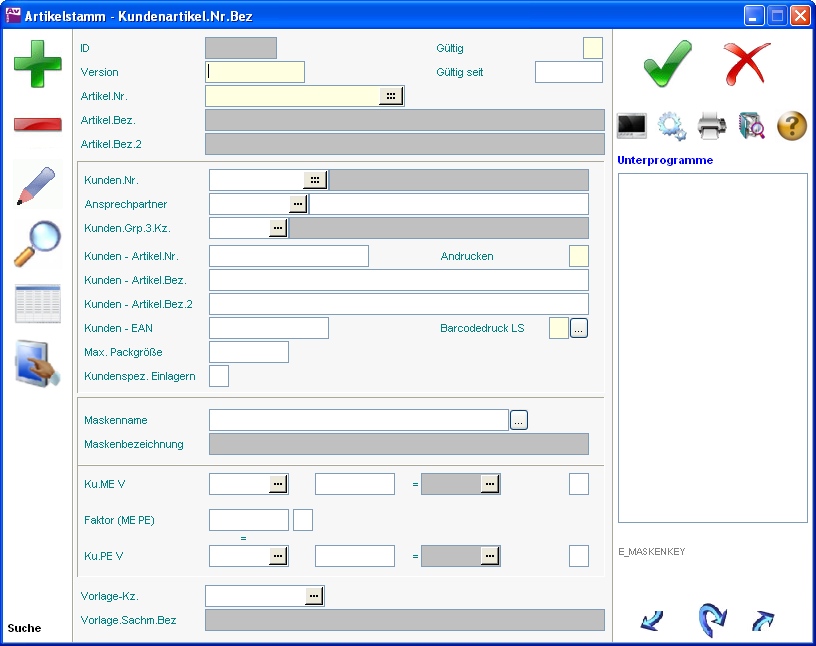
Task: Toggle the Andrucken checkbox
Action: point(579,256)
